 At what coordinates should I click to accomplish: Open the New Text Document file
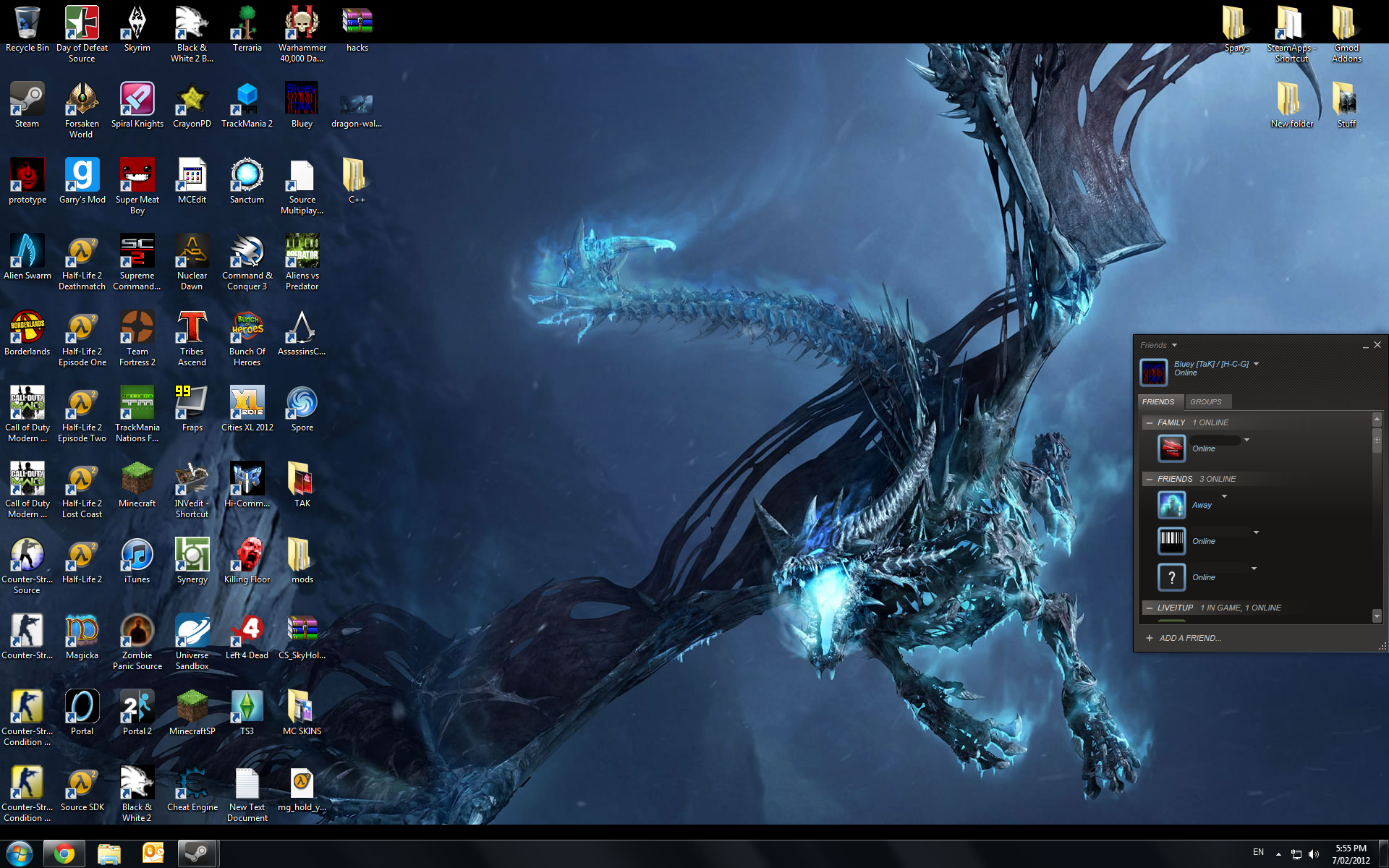(247, 793)
